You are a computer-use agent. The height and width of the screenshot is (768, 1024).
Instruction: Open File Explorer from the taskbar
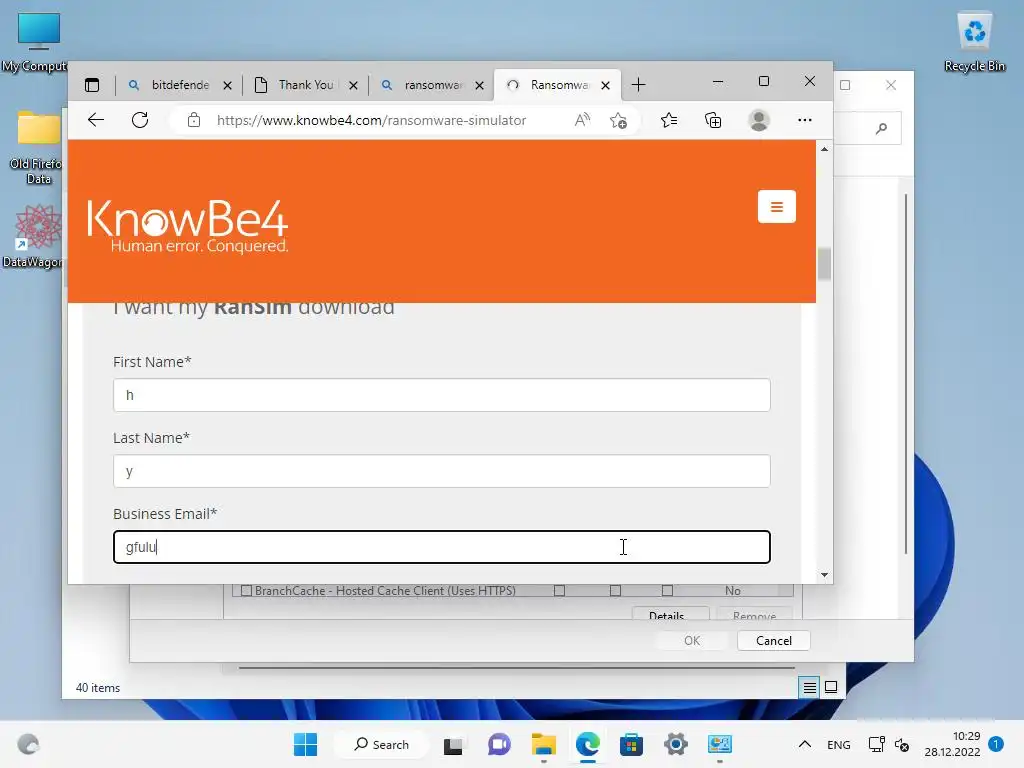(543, 744)
